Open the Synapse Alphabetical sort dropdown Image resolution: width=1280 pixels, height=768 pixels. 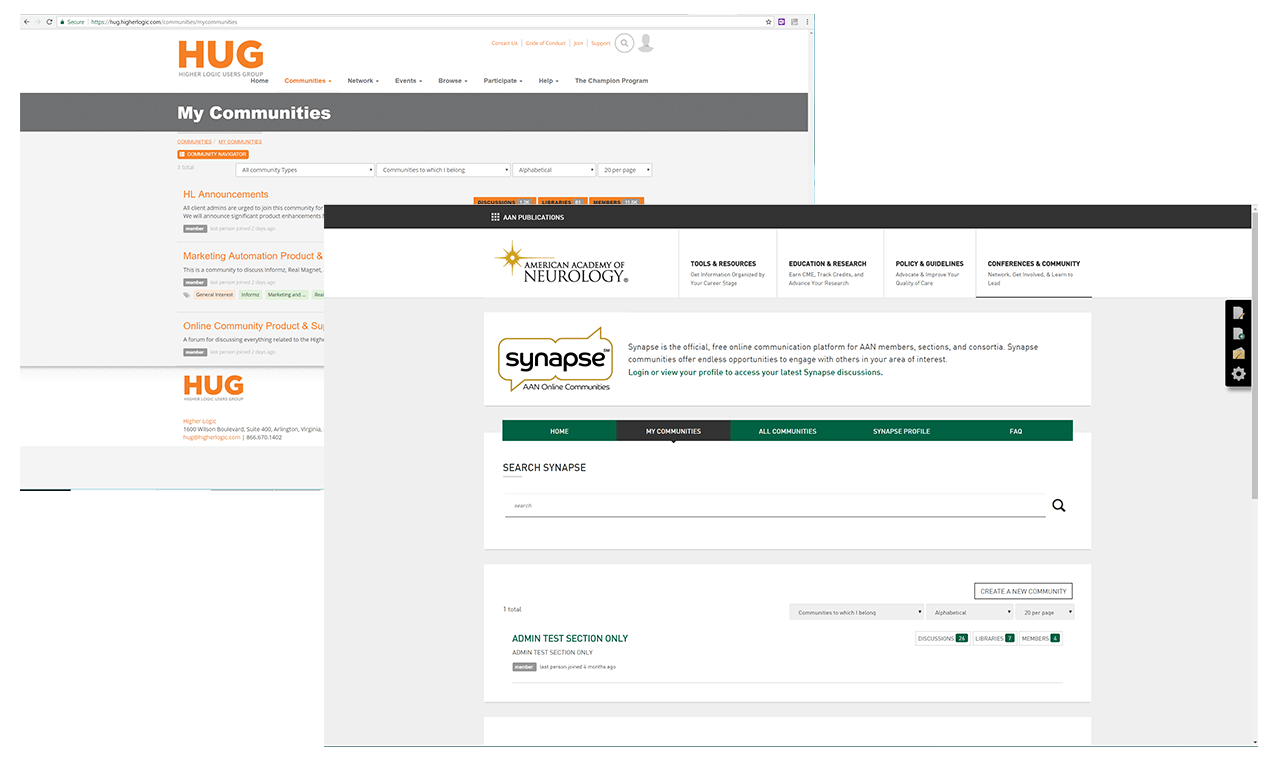[970, 612]
